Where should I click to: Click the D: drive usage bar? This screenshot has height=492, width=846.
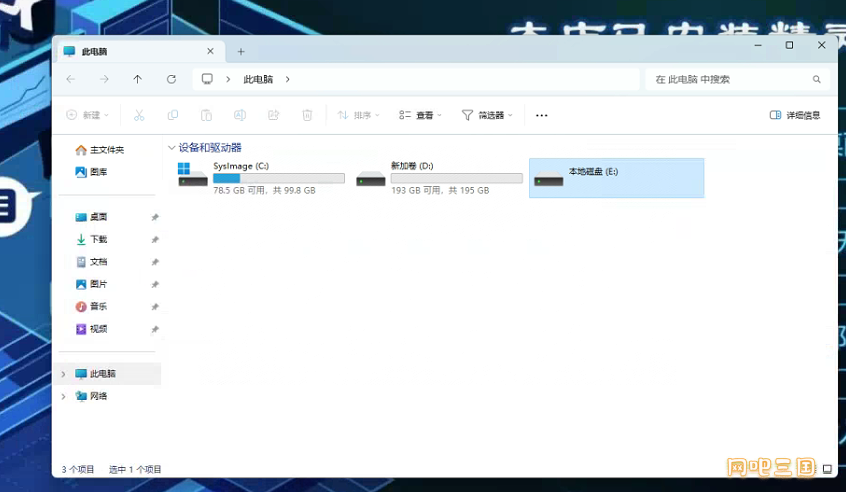pos(456,178)
